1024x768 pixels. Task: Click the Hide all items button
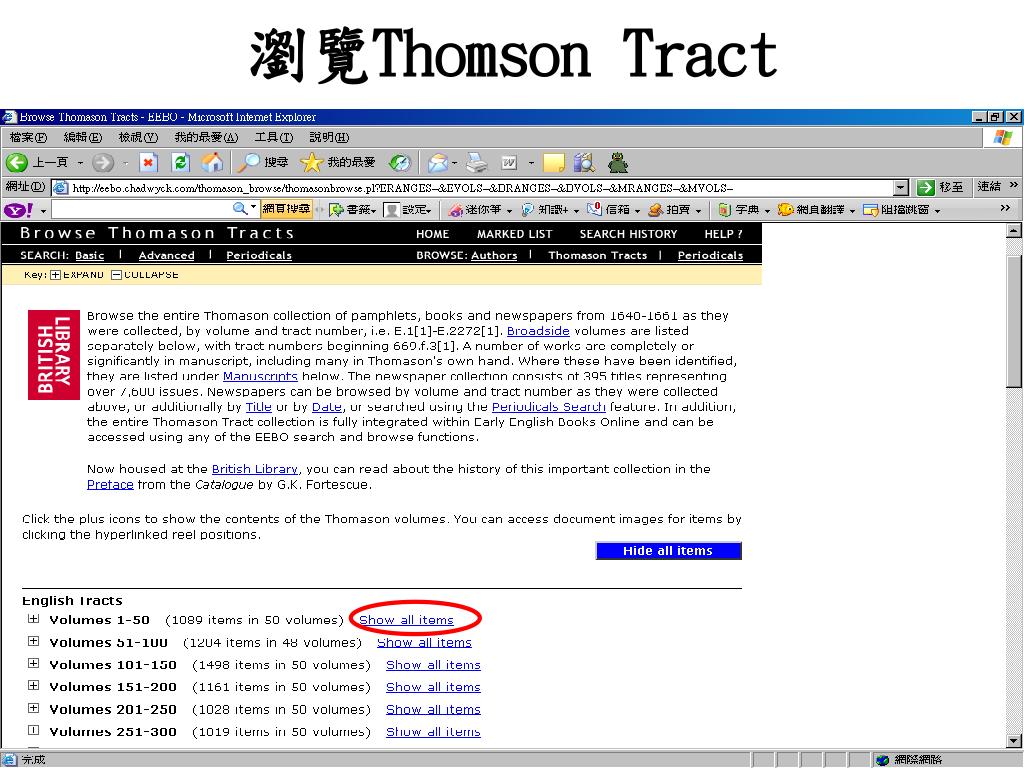(x=668, y=551)
